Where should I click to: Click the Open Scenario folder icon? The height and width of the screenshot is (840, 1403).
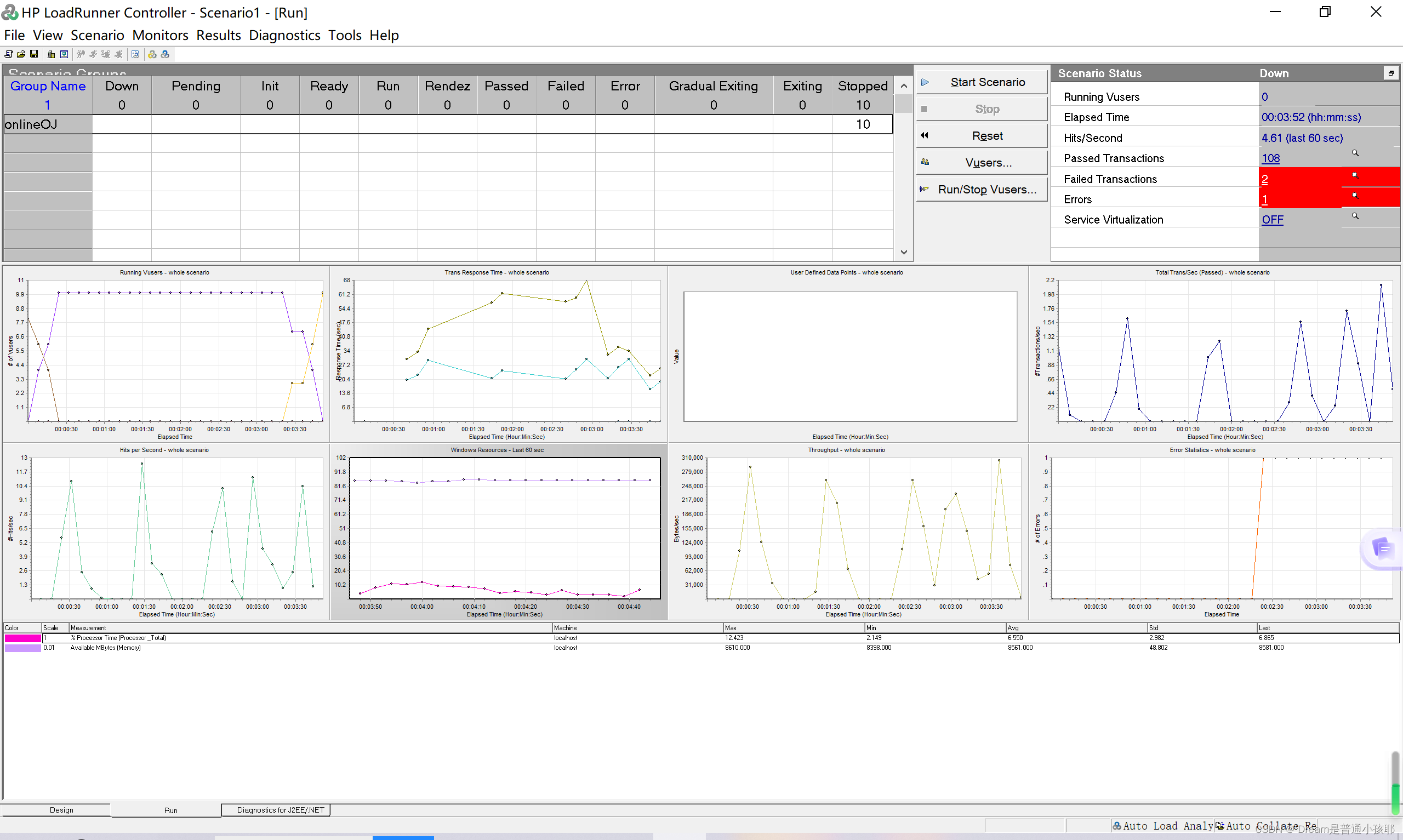coord(21,54)
